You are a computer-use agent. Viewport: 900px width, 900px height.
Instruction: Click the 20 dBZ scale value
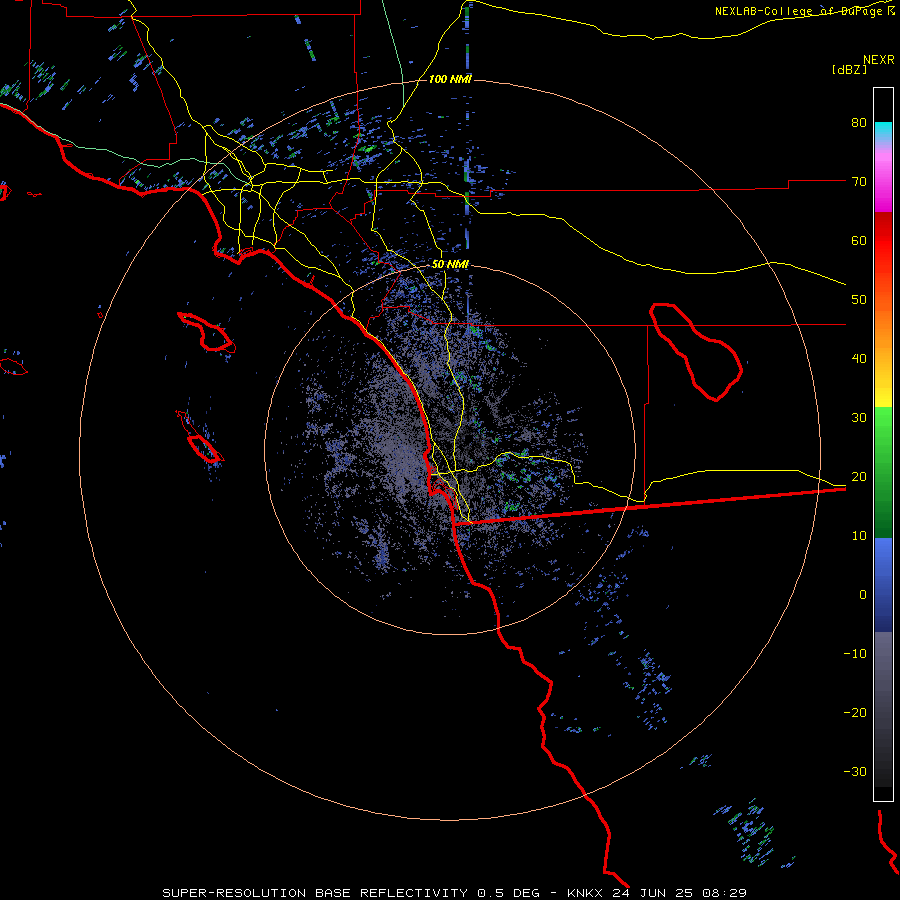click(x=859, y=477)
